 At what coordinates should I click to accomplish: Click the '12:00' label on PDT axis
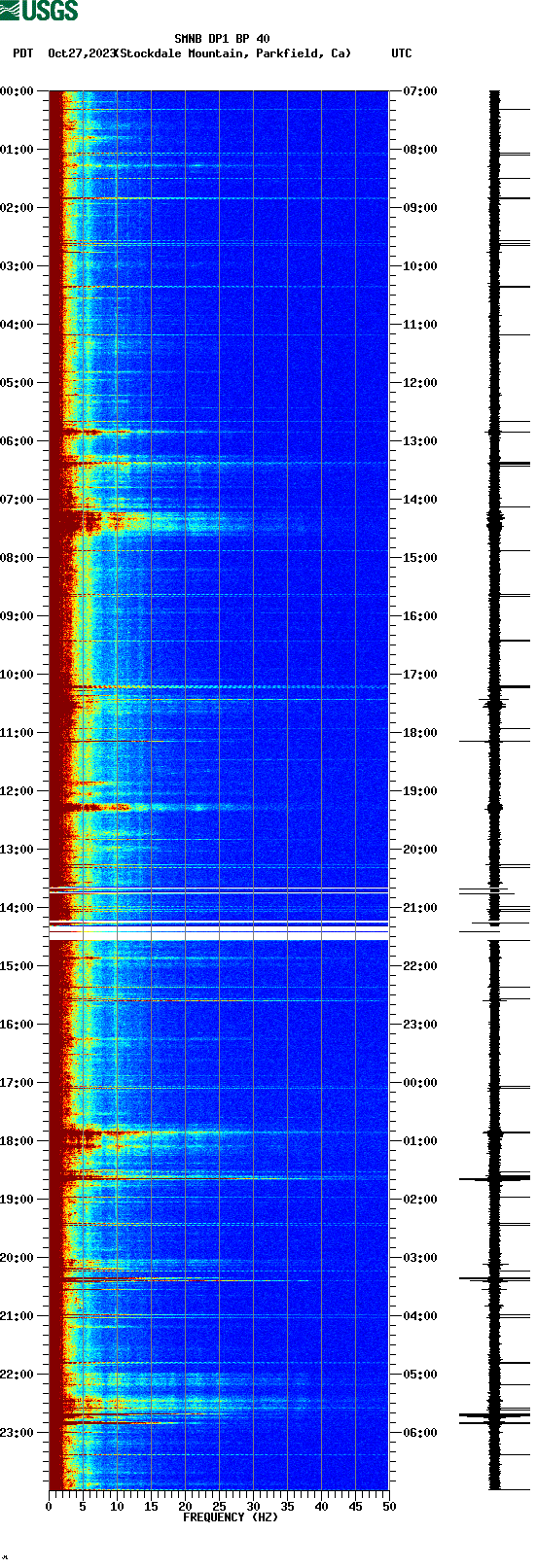click(18, 791)
